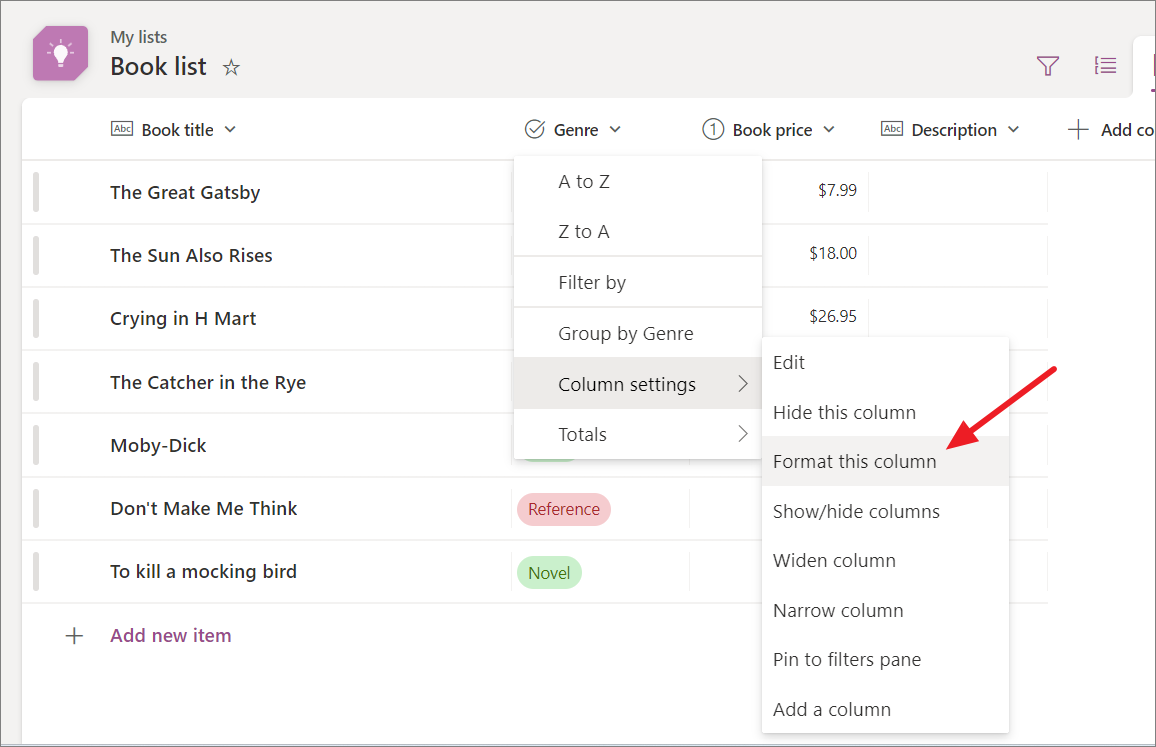The image size is (1156, 747).
Task: Open the Book title column dropdown
Action: [x=231, y=129]
